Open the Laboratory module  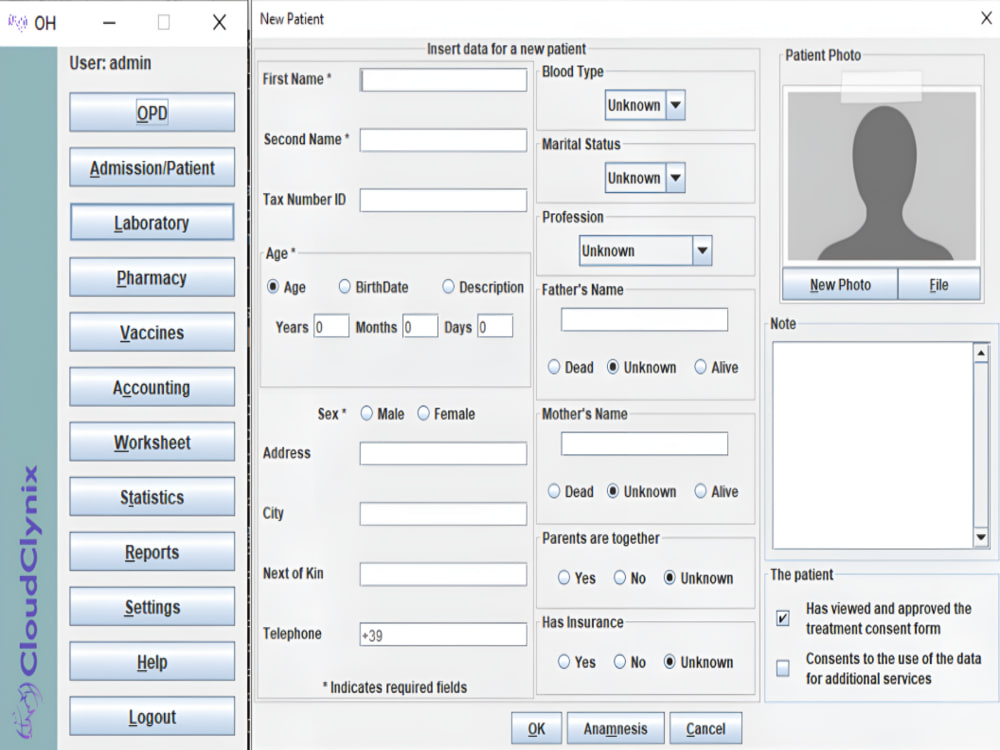[x=152, y=223]
